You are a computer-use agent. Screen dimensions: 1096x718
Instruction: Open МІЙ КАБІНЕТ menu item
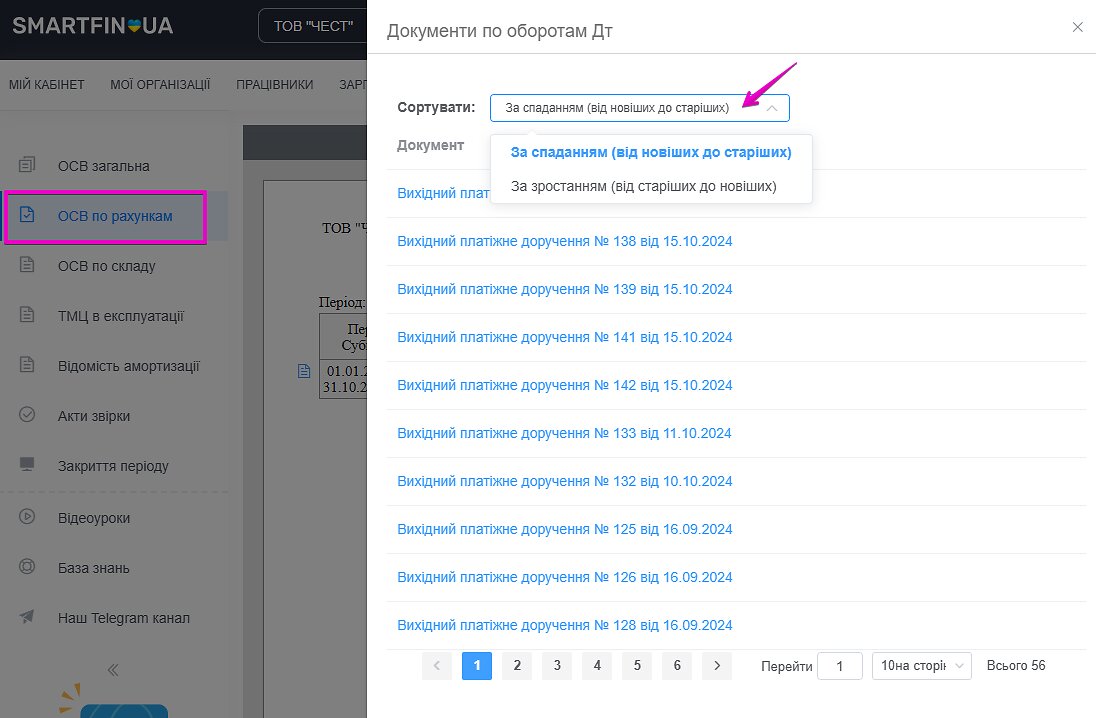pos(46,85)
